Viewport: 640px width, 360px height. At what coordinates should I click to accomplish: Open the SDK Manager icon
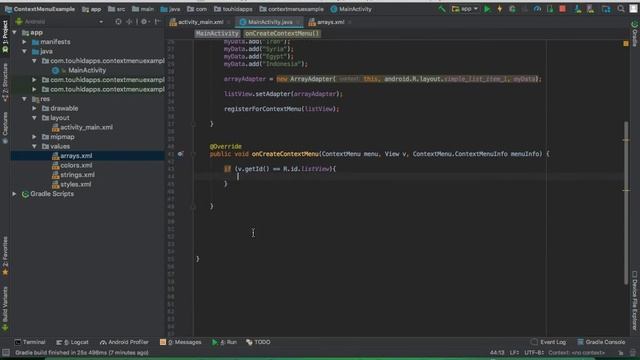click(590, 9)
